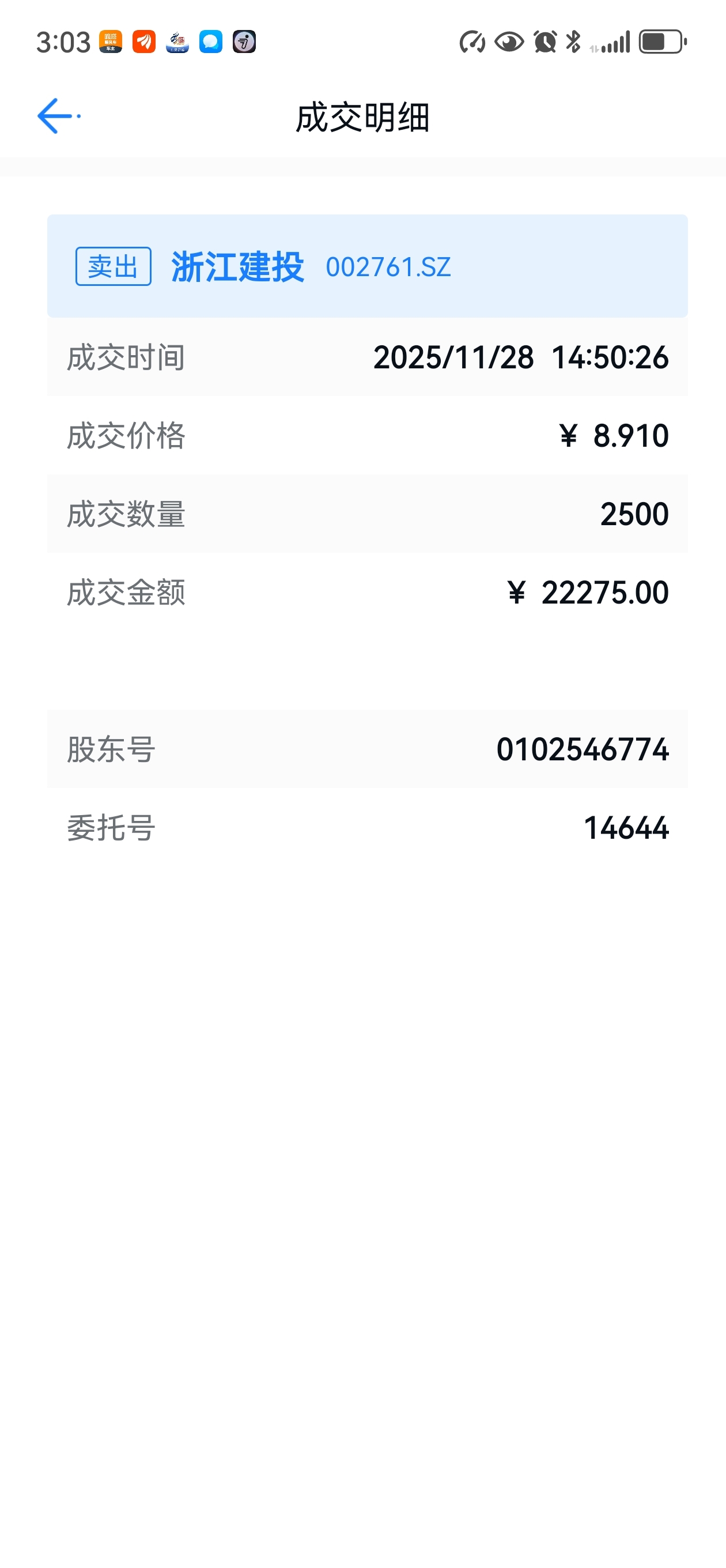Tap the eye comfort status icon

point(509,42)
